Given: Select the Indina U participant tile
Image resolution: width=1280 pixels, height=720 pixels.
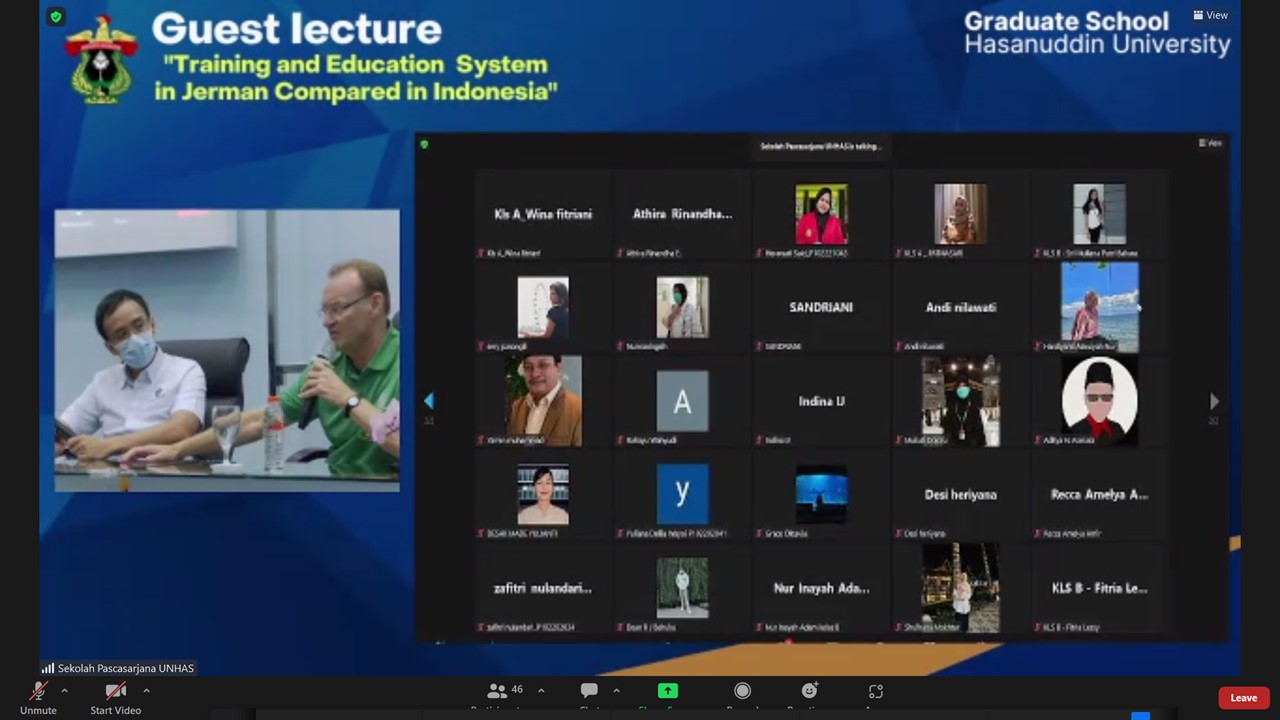Looking at the screenshot, I should 821,401.
